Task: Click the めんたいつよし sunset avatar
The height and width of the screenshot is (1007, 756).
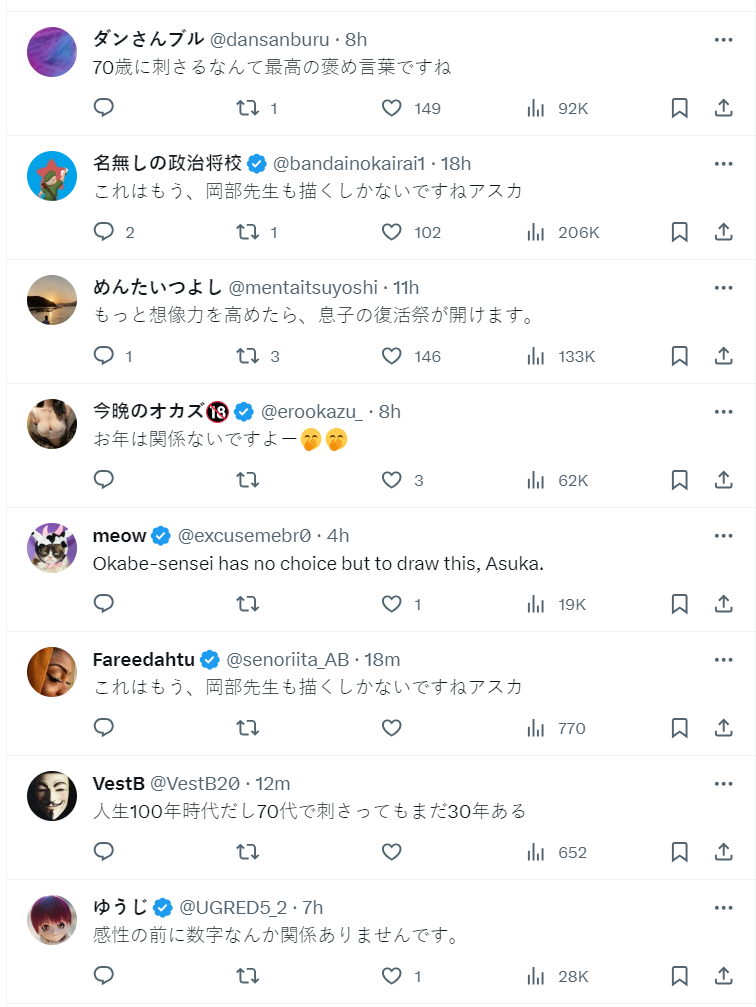Action: (52, 300)
